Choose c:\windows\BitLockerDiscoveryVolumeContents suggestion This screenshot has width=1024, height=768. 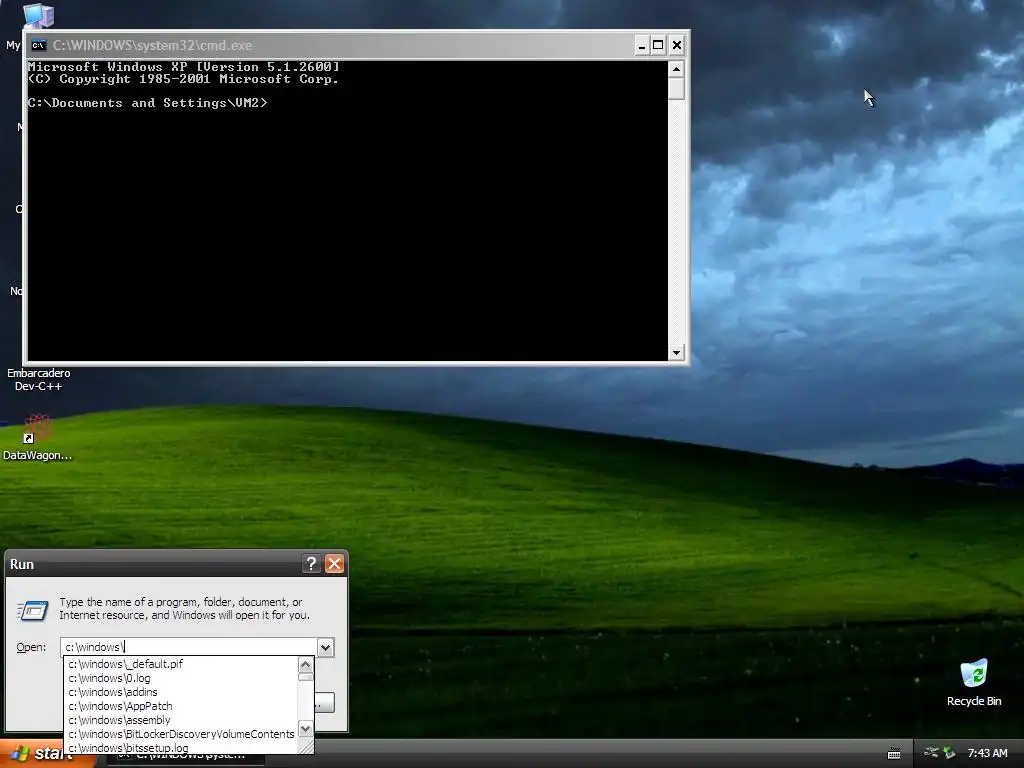(180, 734)
